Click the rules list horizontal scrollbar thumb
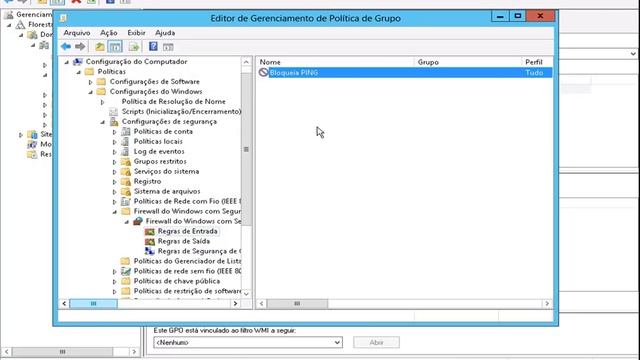The height and width of the screenshot is (360, 640). 297,304
